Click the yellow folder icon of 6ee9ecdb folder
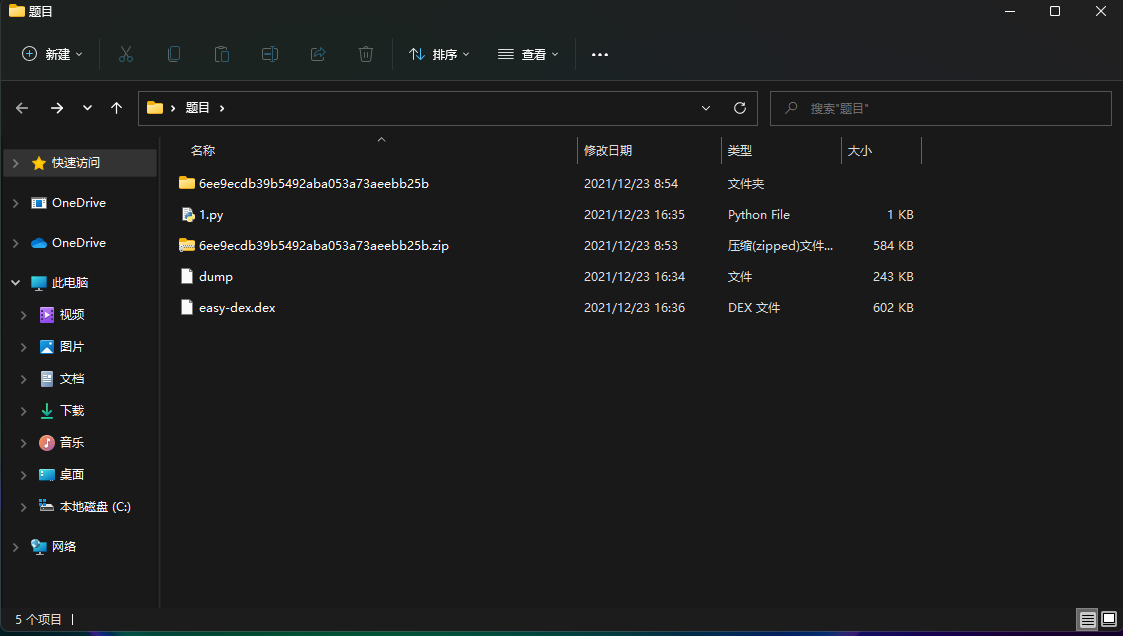The width and height of the screenshot is (1123, 636). point(187,183)
